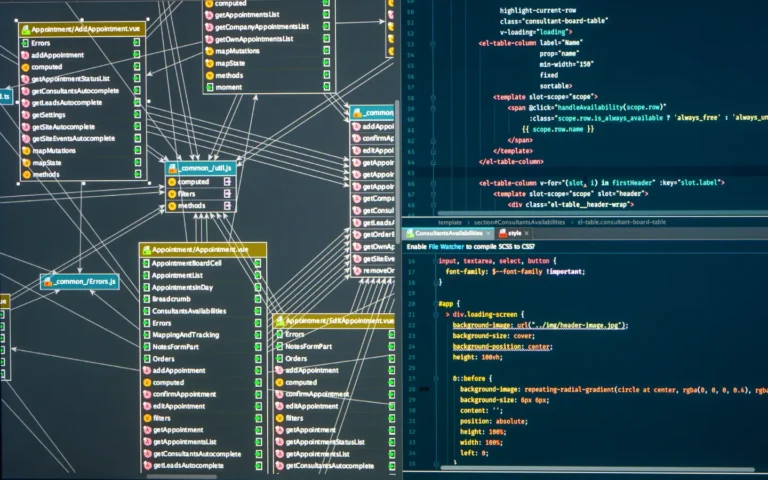Click the file icon on _common_/util.js node
768x480 pixels.
(x=173, y=168)
